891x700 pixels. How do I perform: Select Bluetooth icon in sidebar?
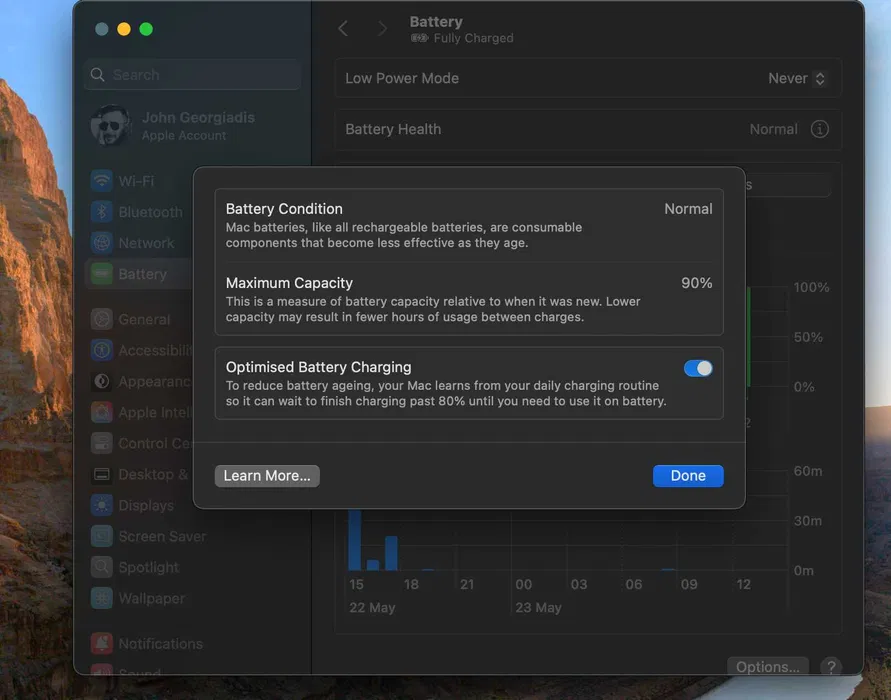coord(102,212)
